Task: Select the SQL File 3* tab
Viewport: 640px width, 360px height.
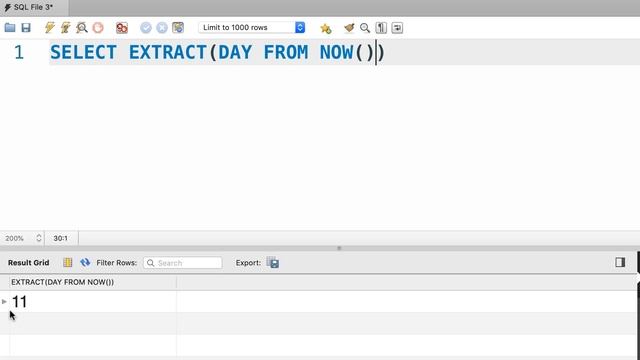Action: tap(33, 7)
